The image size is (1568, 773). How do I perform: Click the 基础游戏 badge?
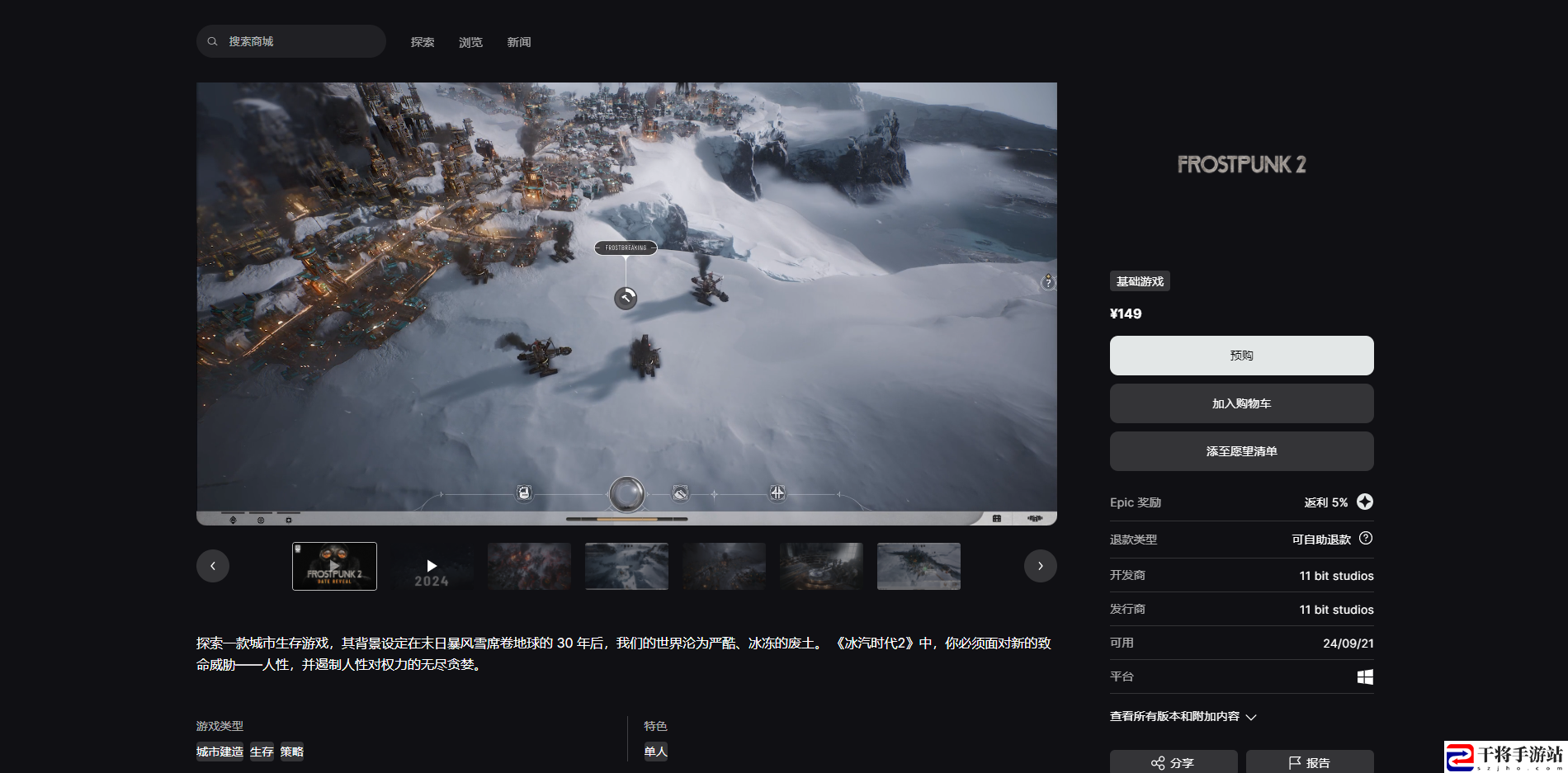(1140, 281)
